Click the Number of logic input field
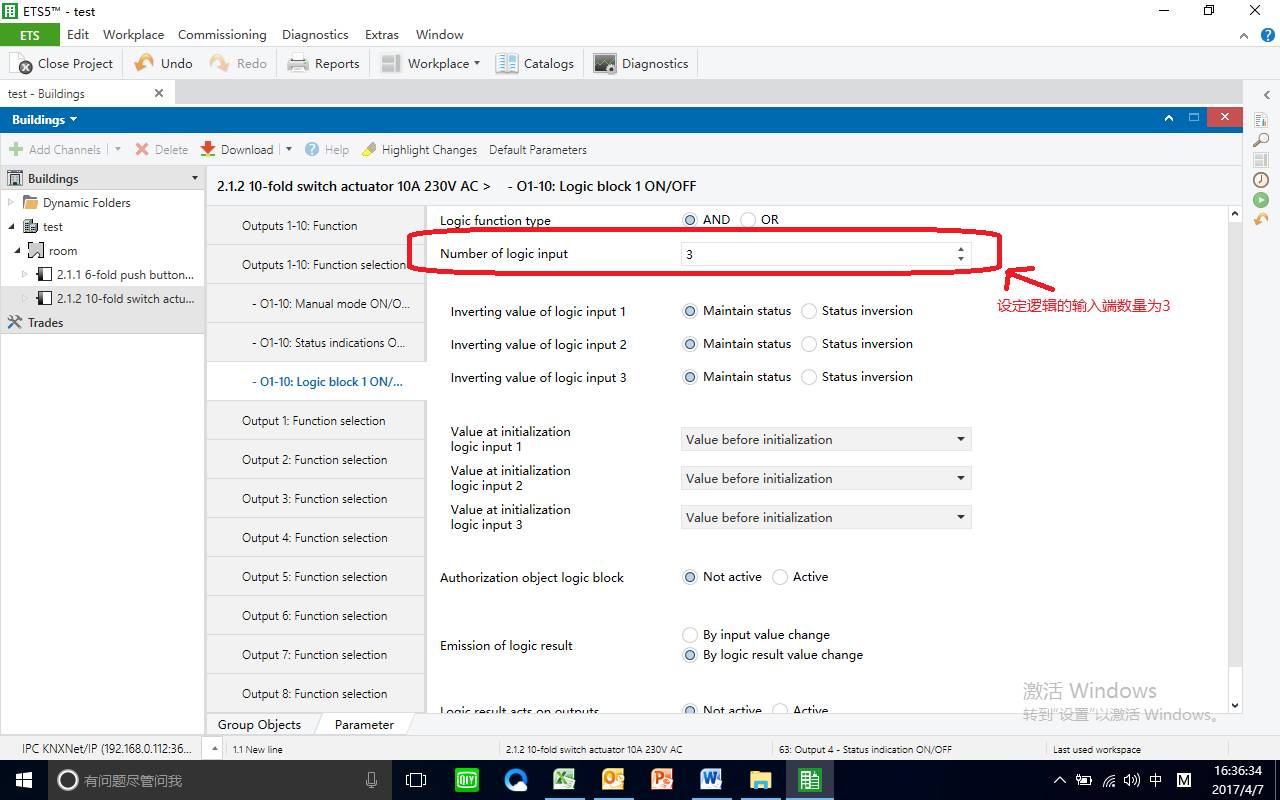Viewport: 1280px width, 800px height. 815,254
